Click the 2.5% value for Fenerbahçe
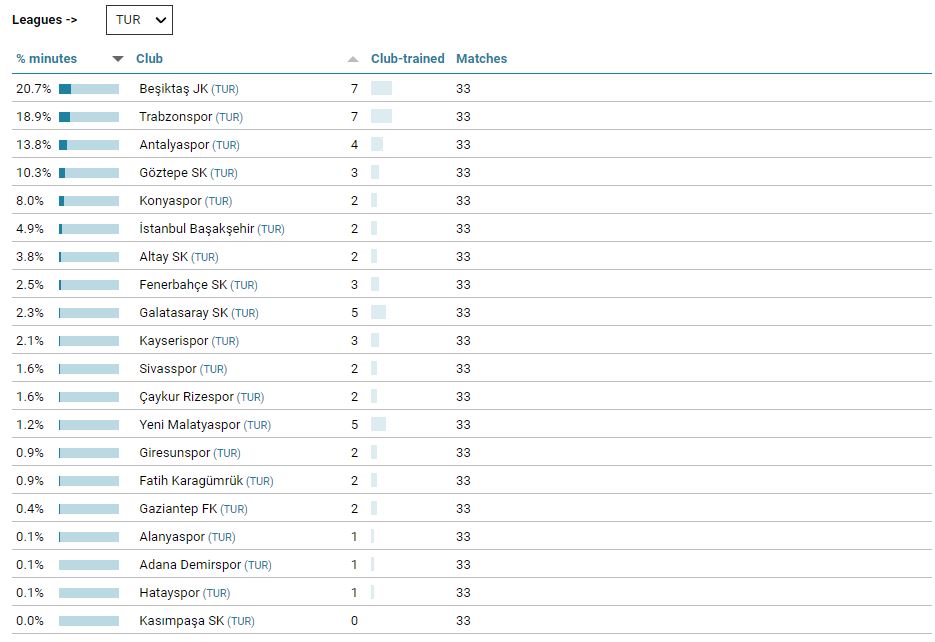 click(x=30, y=285)
